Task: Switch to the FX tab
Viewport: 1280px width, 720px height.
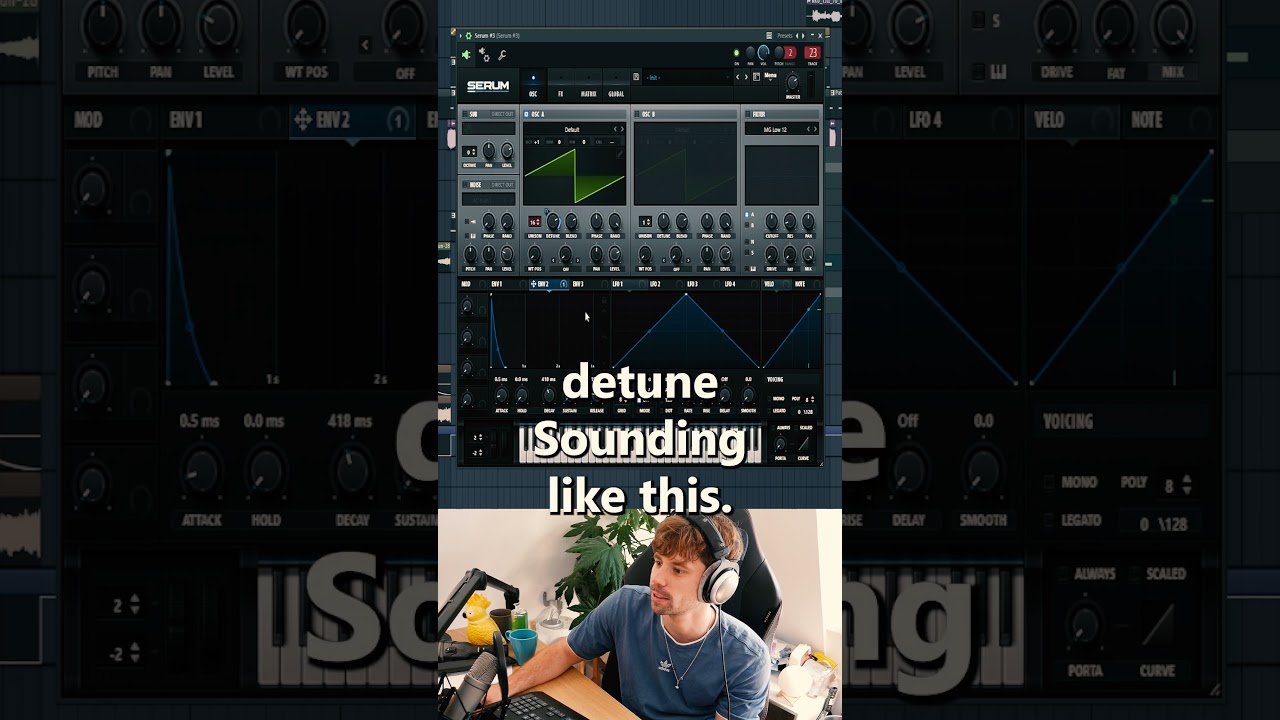Action: pos(560,84)
